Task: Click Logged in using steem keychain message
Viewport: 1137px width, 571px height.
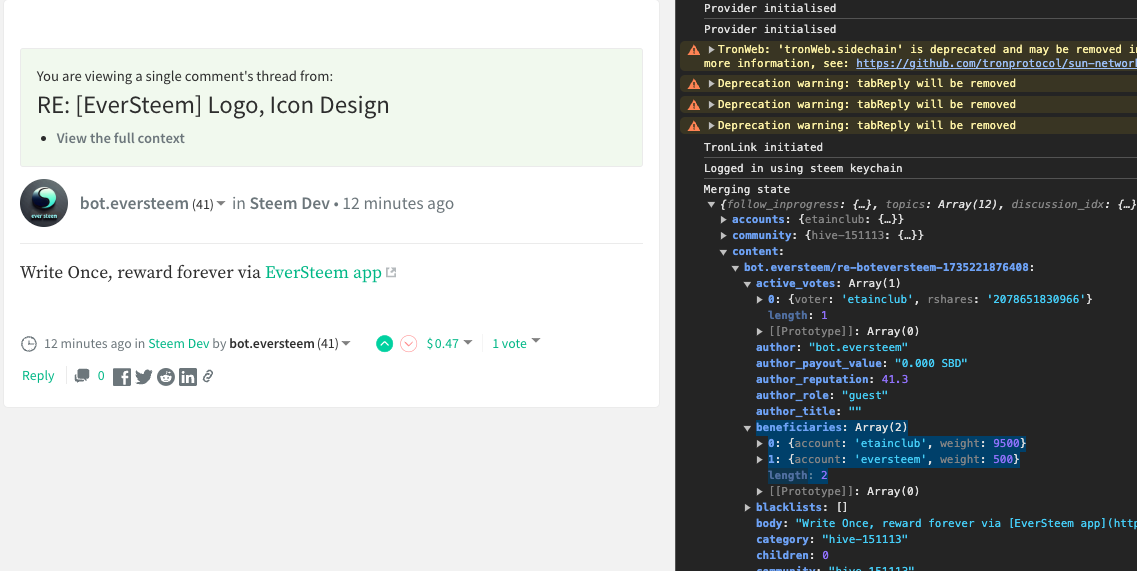Action: (803, 168)
